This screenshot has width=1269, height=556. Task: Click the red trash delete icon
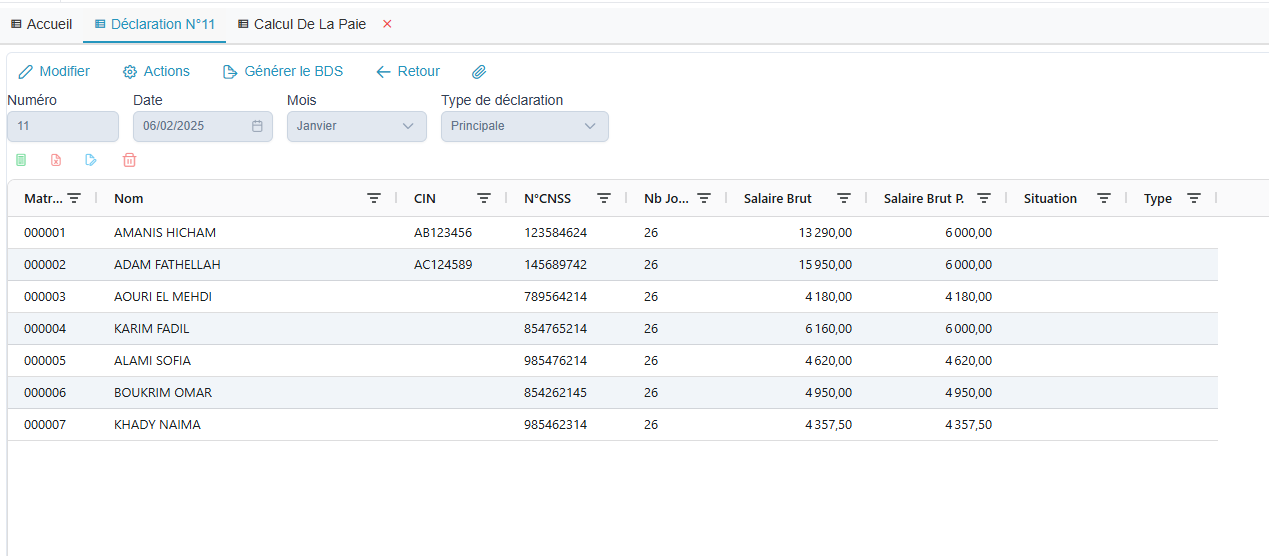pos(129,160)
